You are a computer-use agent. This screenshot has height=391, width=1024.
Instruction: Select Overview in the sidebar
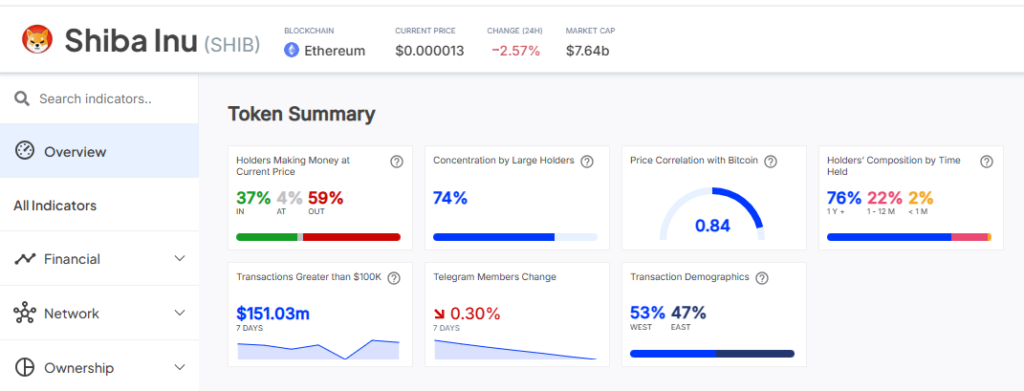tap(99, 151)
